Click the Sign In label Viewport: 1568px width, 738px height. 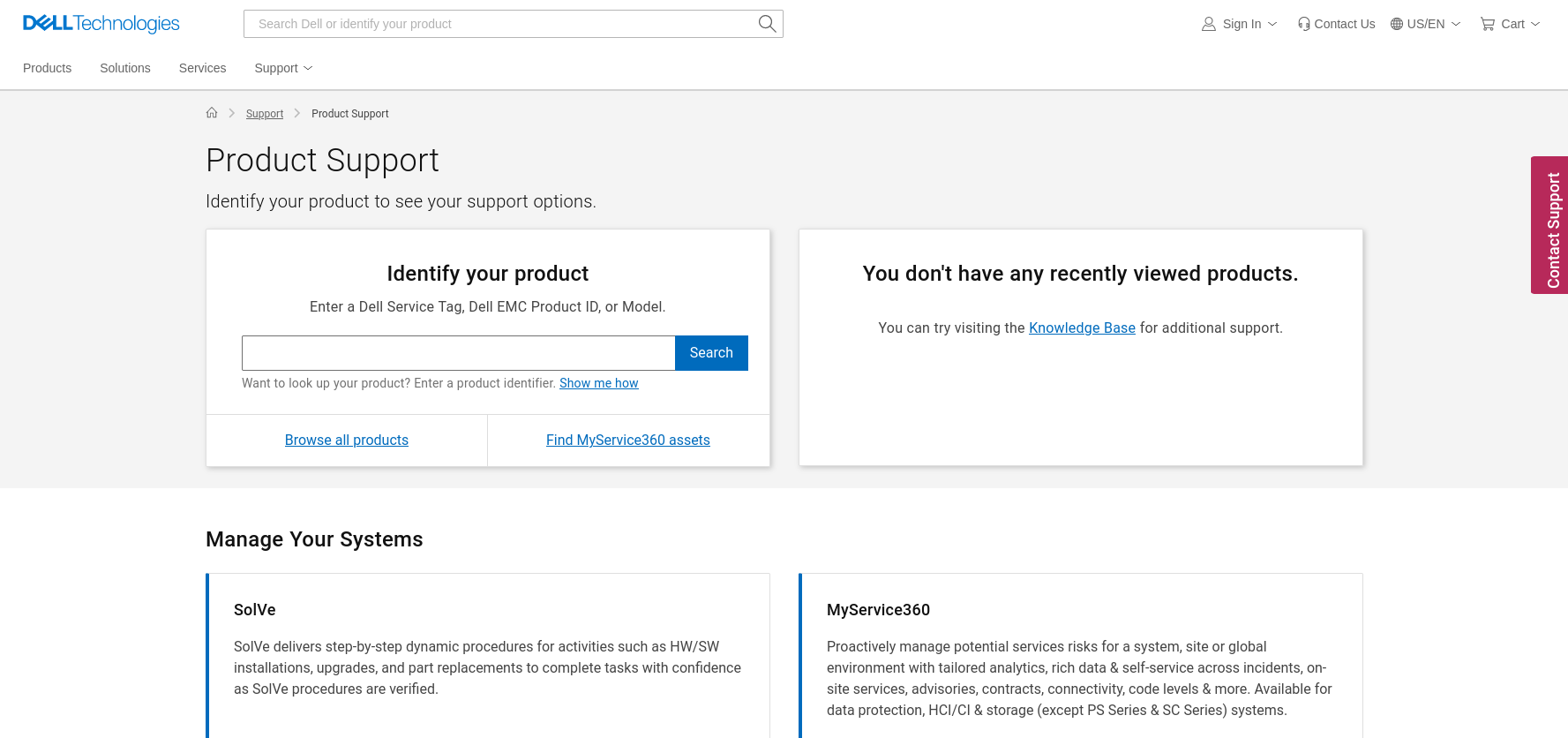(1242, 24)
